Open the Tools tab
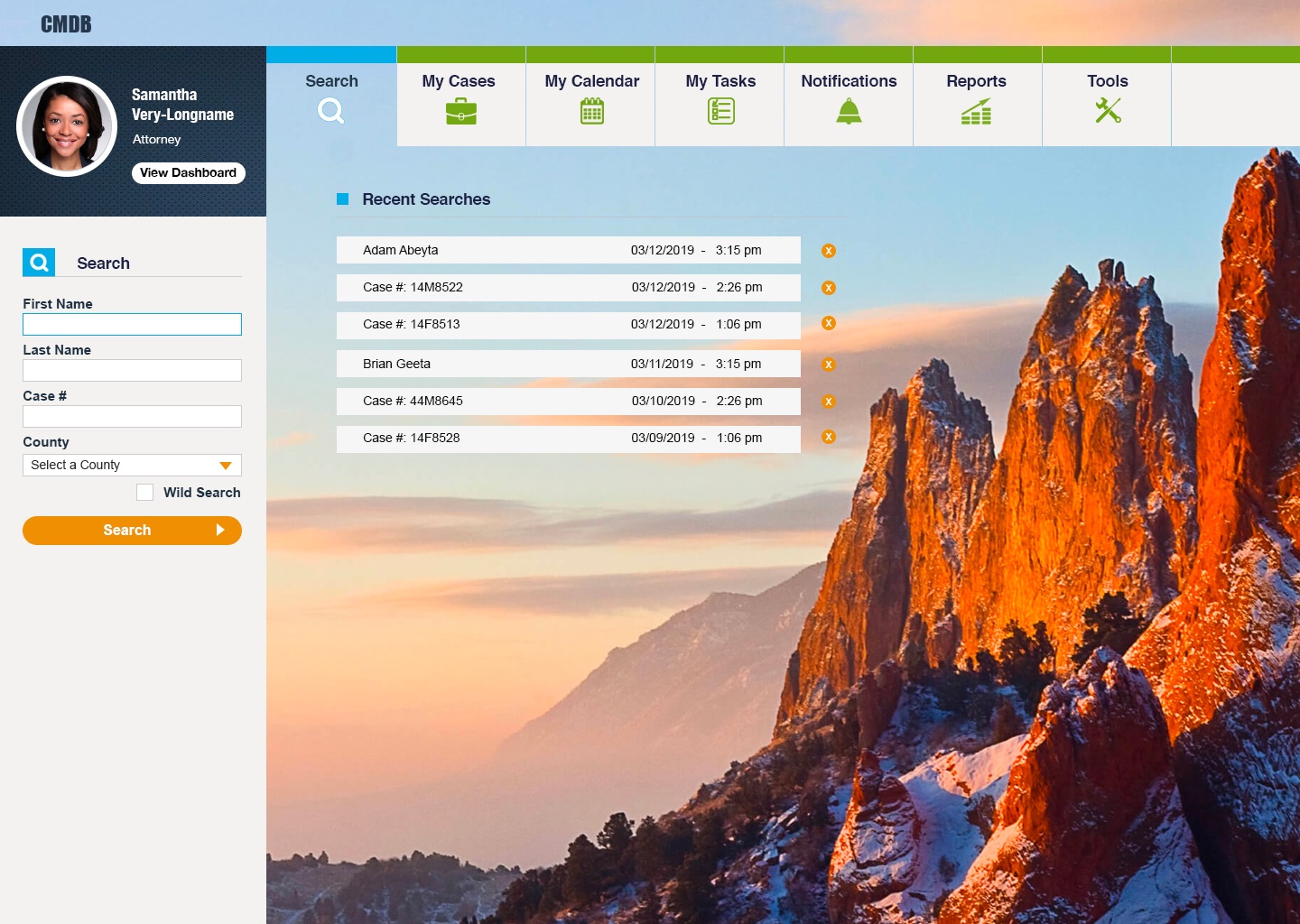The image size is (1300, 924). tap(1107, 97)
